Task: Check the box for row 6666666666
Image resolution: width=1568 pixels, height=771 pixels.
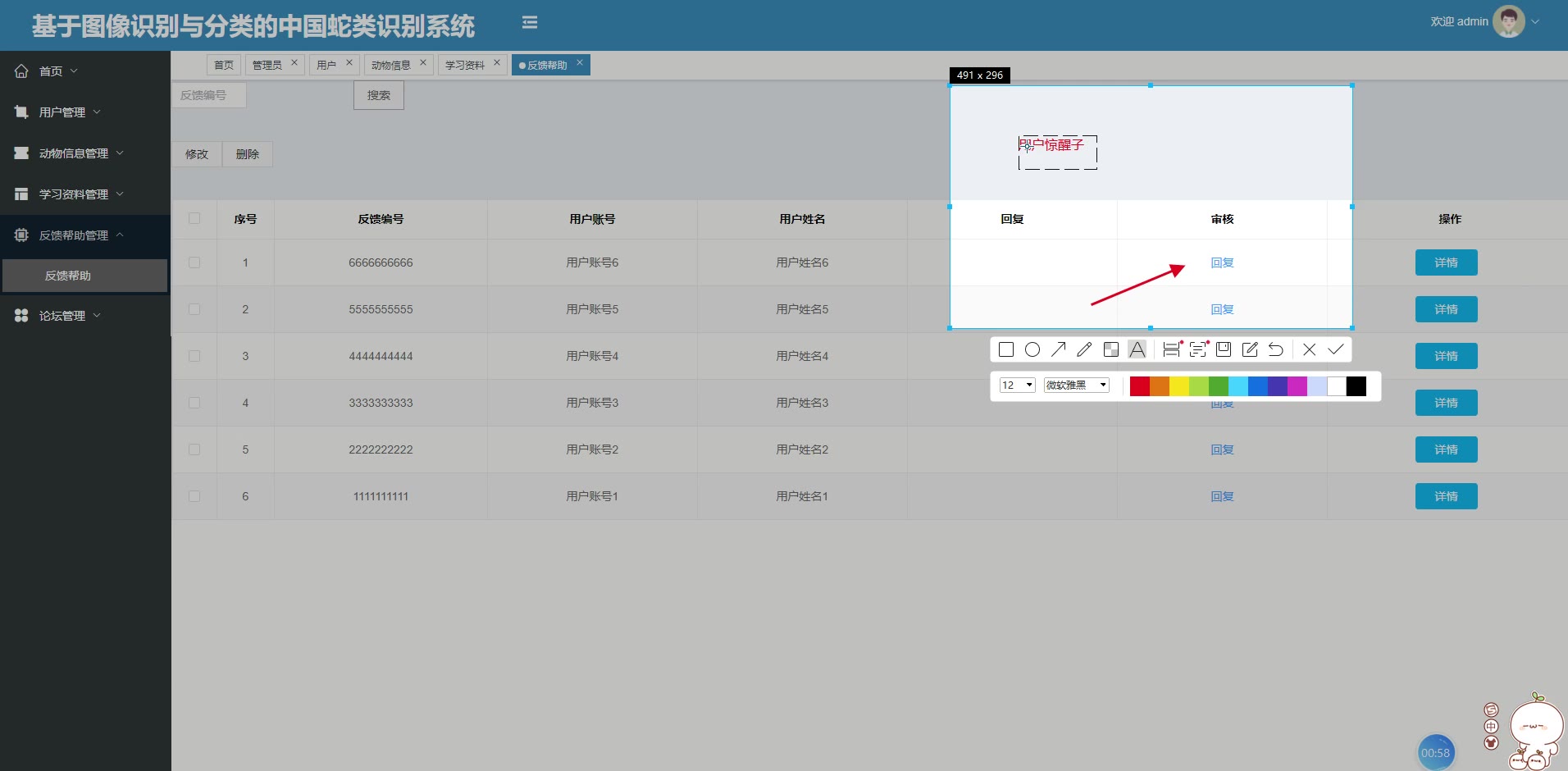Action: pos(194,262)
